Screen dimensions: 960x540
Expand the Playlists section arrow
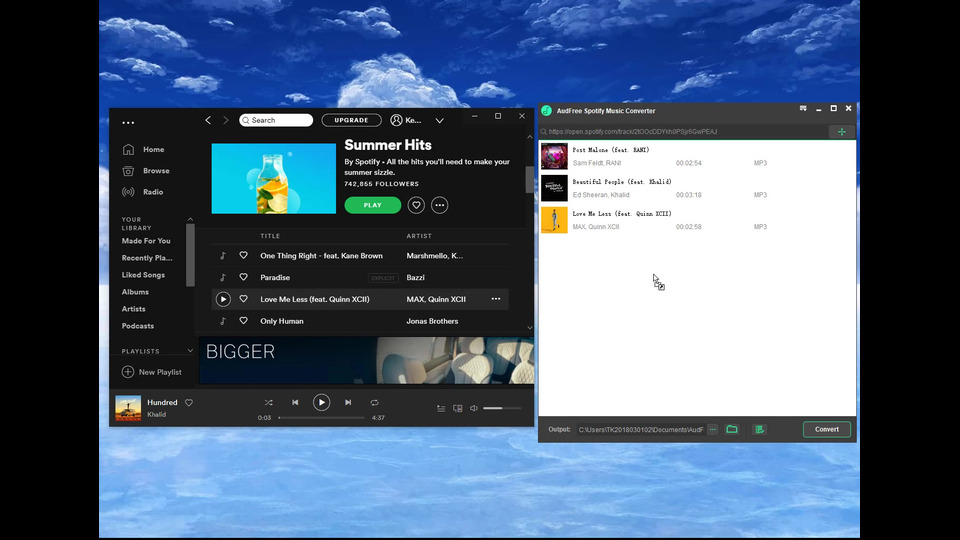point(190,351)
